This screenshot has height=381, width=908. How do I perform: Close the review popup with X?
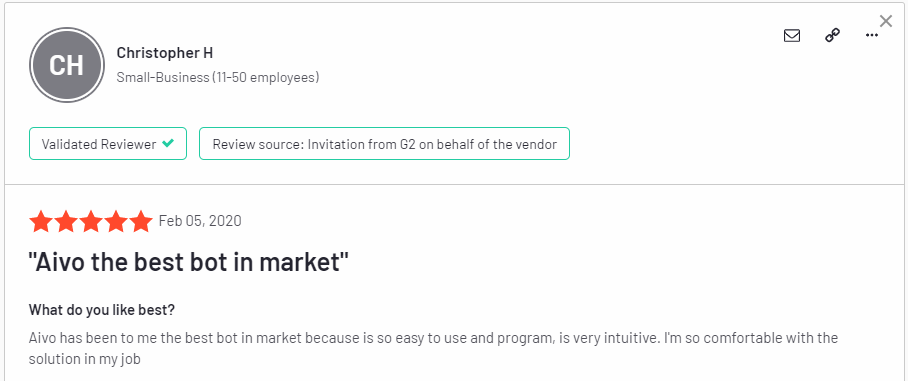[x=886, y=21]
